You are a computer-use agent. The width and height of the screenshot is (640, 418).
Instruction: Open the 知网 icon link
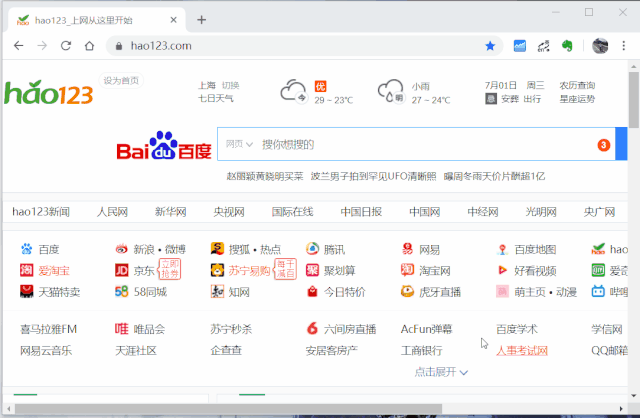[x=217, y=291]
